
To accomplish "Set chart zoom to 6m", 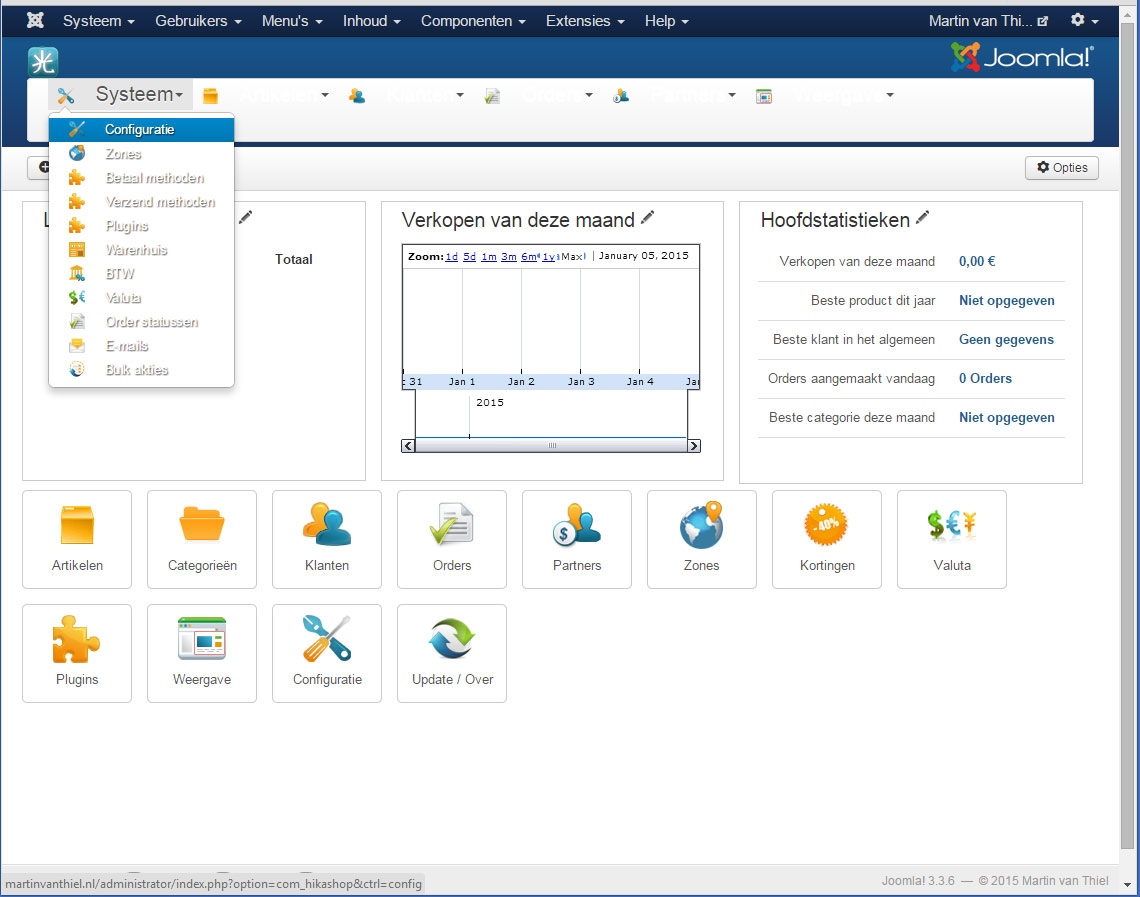I will pos(529,257).
